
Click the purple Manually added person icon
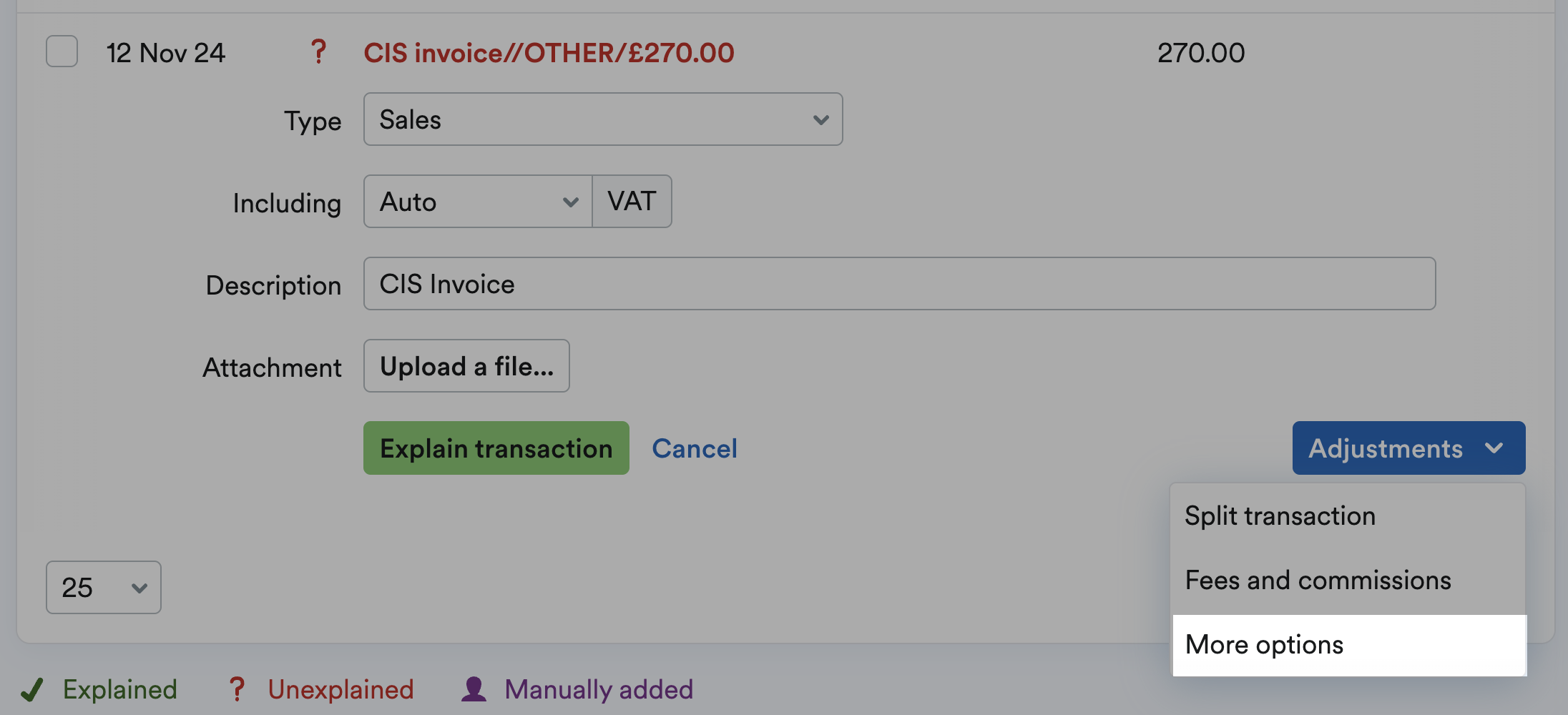pyautogui.click(x=472, y=689)
